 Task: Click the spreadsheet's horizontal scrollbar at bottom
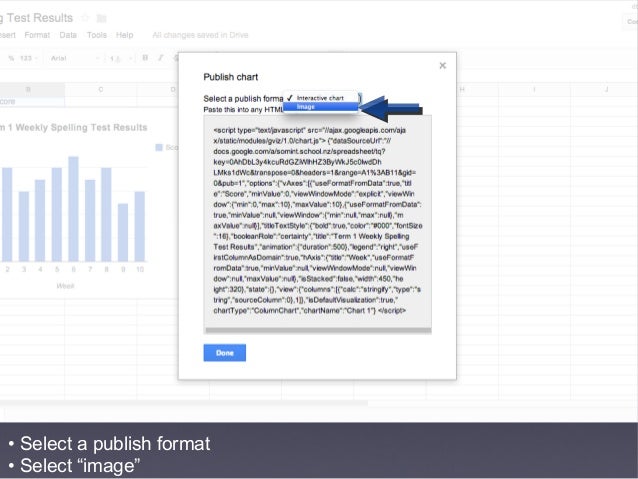click(x=184, y=403)
